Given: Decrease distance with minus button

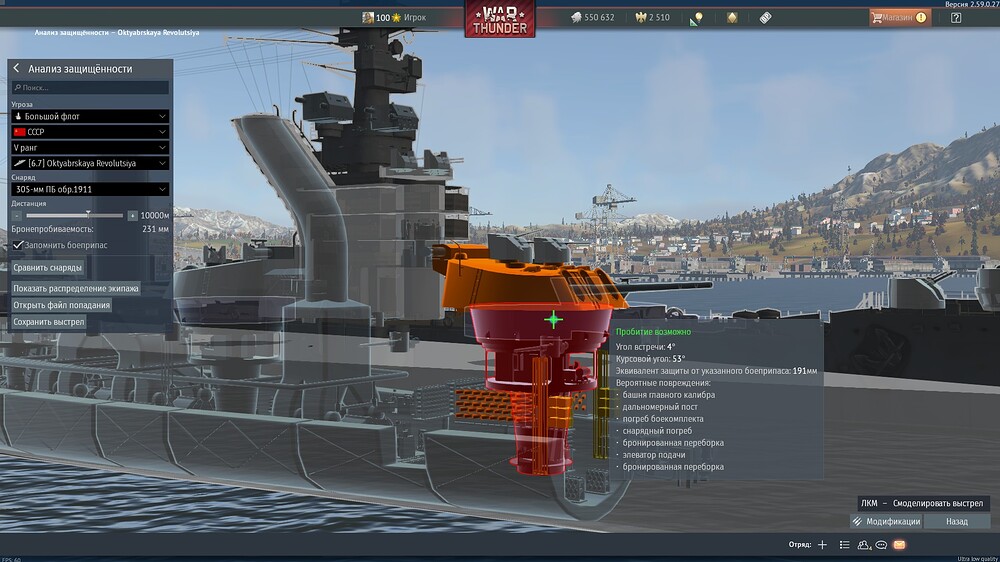Looking at the screenshot, I should click(x=17, y=216).
